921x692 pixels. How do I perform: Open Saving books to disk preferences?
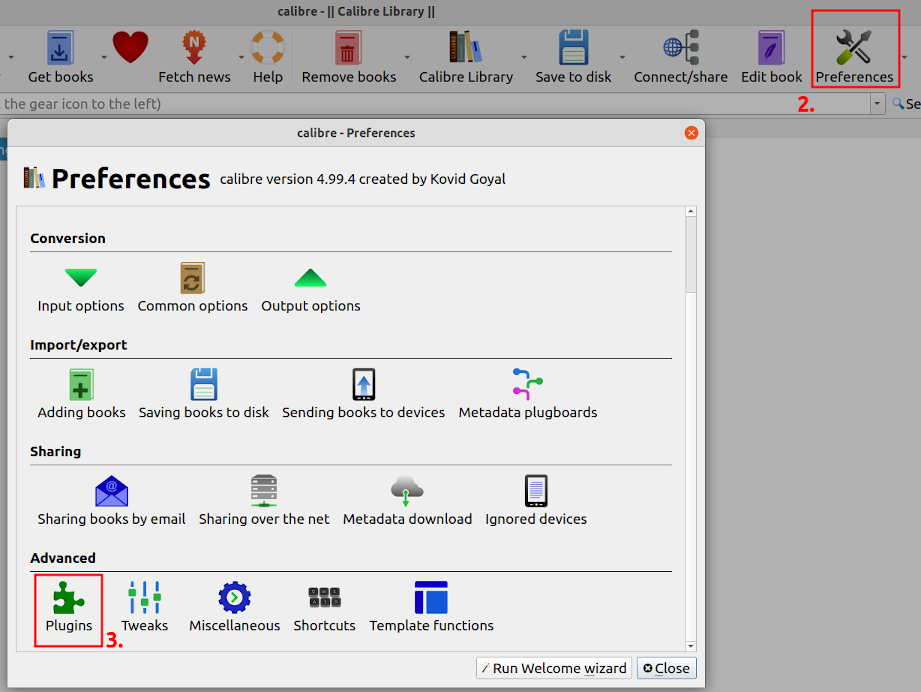[x=204, y=395]
